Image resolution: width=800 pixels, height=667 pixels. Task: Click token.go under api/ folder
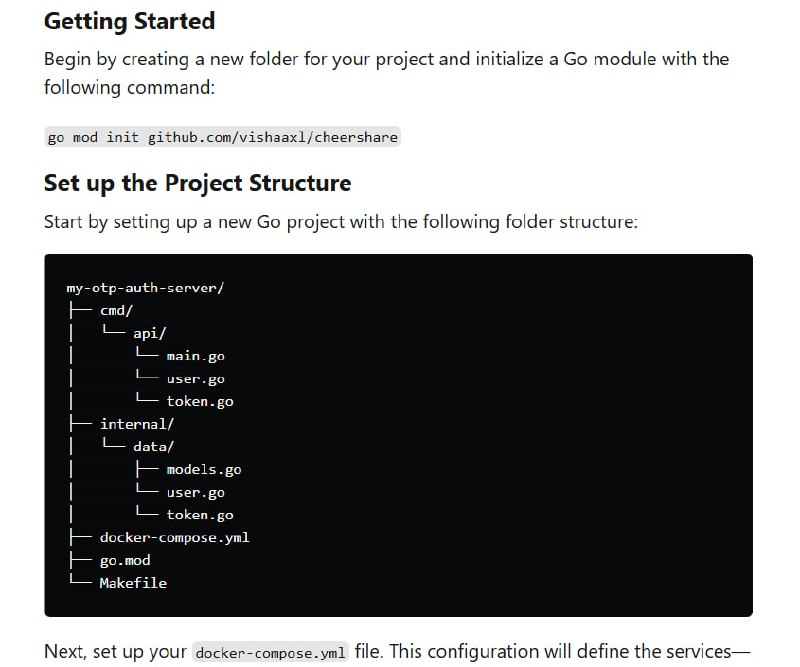(200, 402)
